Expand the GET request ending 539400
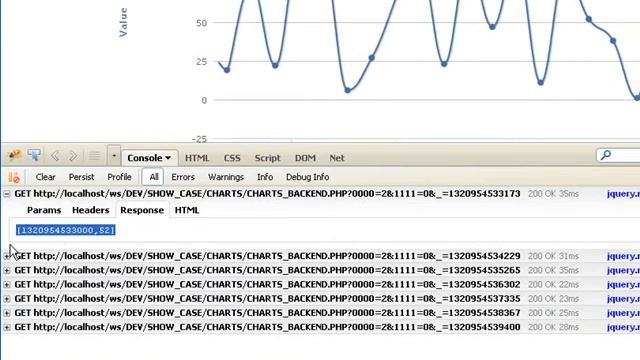The width and height of the screenshot is (640, 360). 7,327
